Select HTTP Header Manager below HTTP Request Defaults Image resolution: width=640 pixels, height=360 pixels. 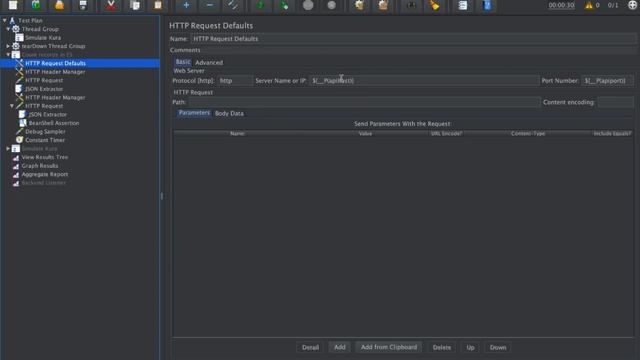(55, 72)
